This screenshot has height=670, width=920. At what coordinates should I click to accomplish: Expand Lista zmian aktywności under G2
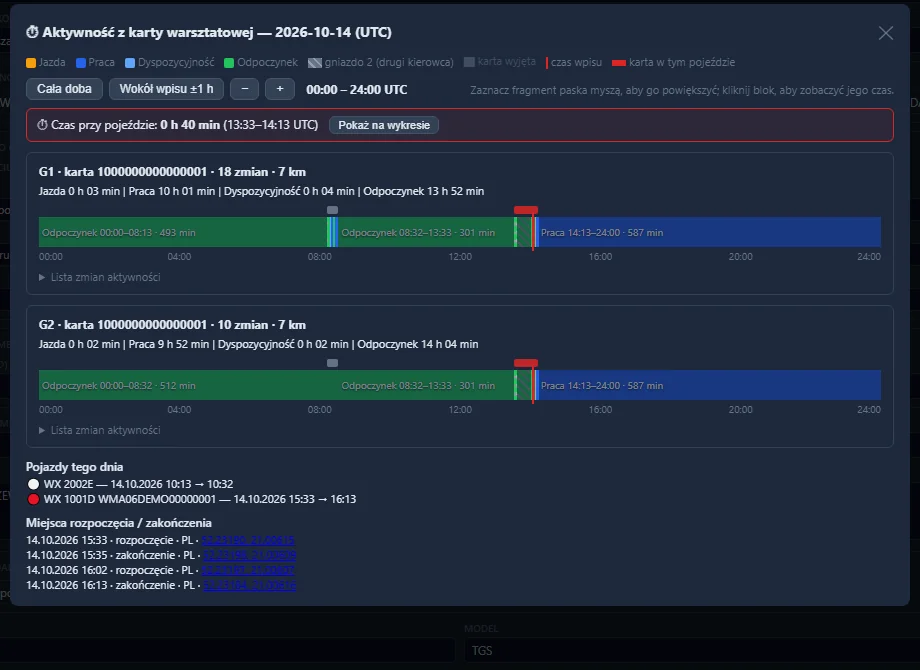(100, 430)
